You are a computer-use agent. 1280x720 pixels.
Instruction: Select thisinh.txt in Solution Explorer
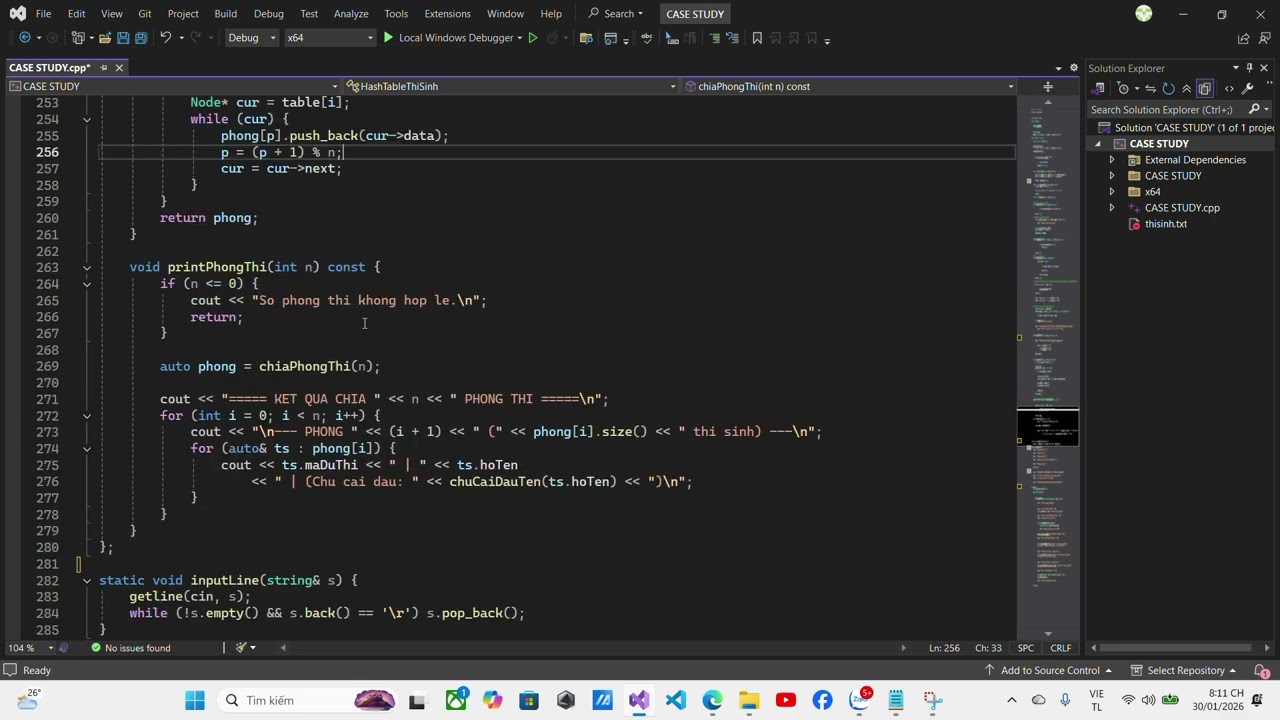[1166, 224]
